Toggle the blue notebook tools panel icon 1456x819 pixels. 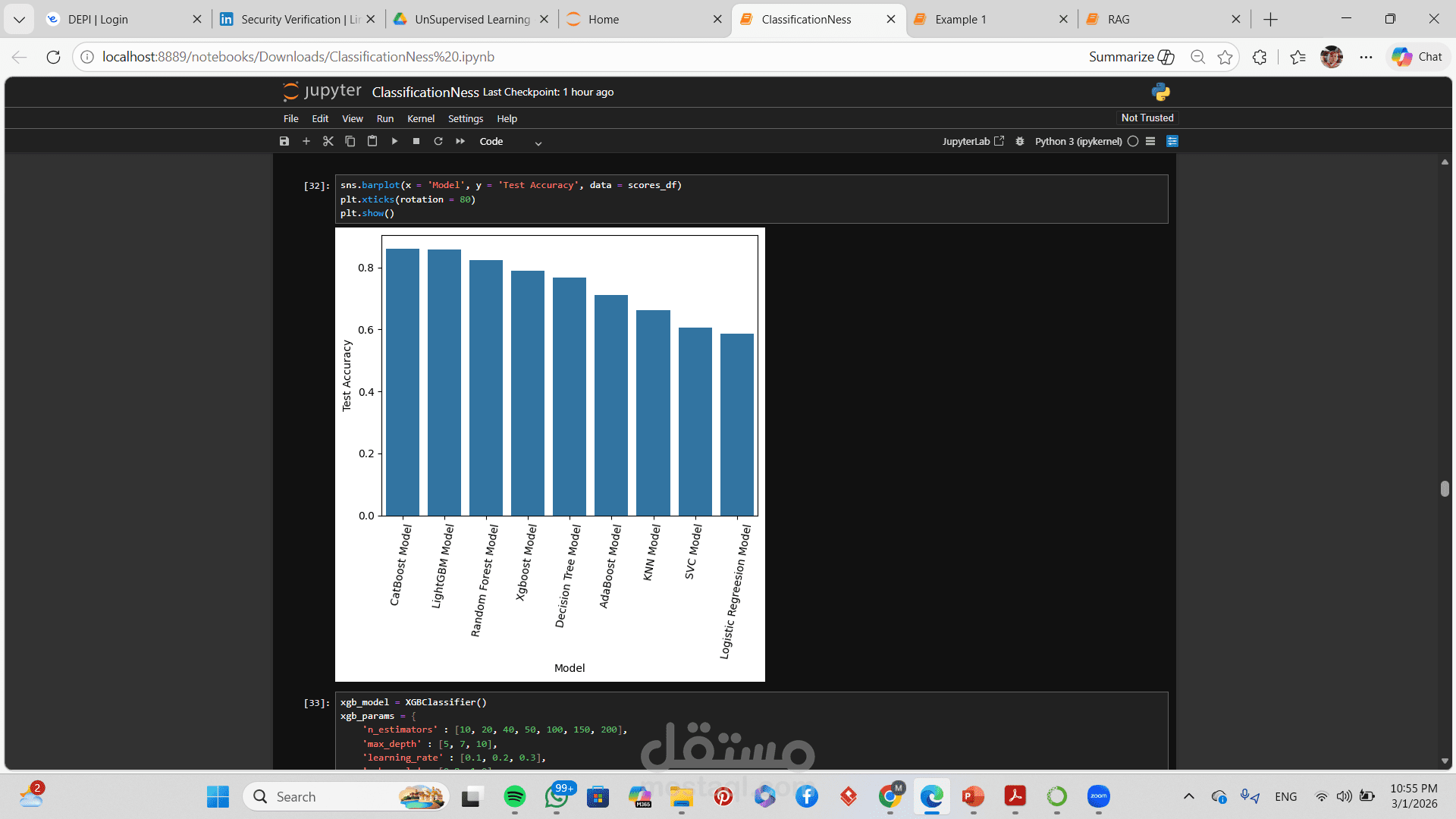[1172, 141]
